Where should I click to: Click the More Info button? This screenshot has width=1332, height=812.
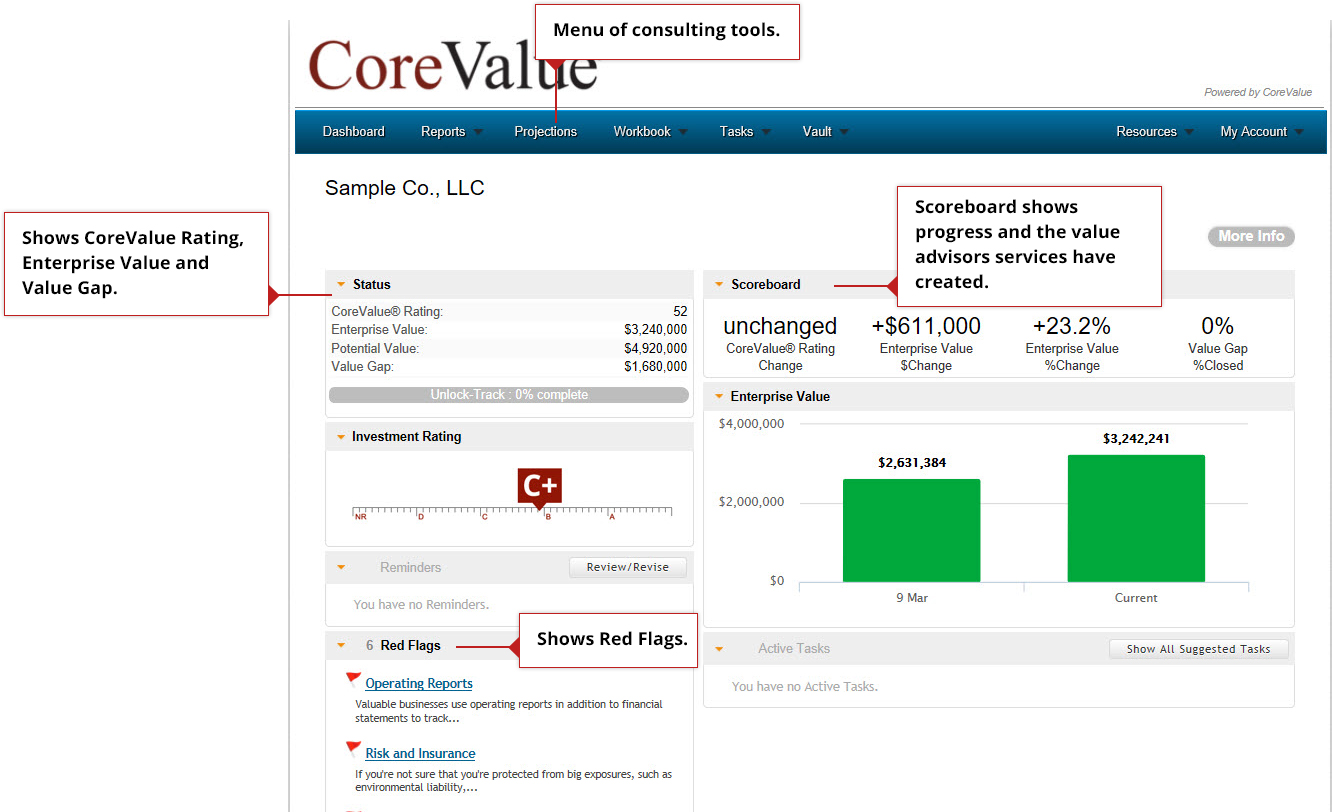coord(1251,237)
